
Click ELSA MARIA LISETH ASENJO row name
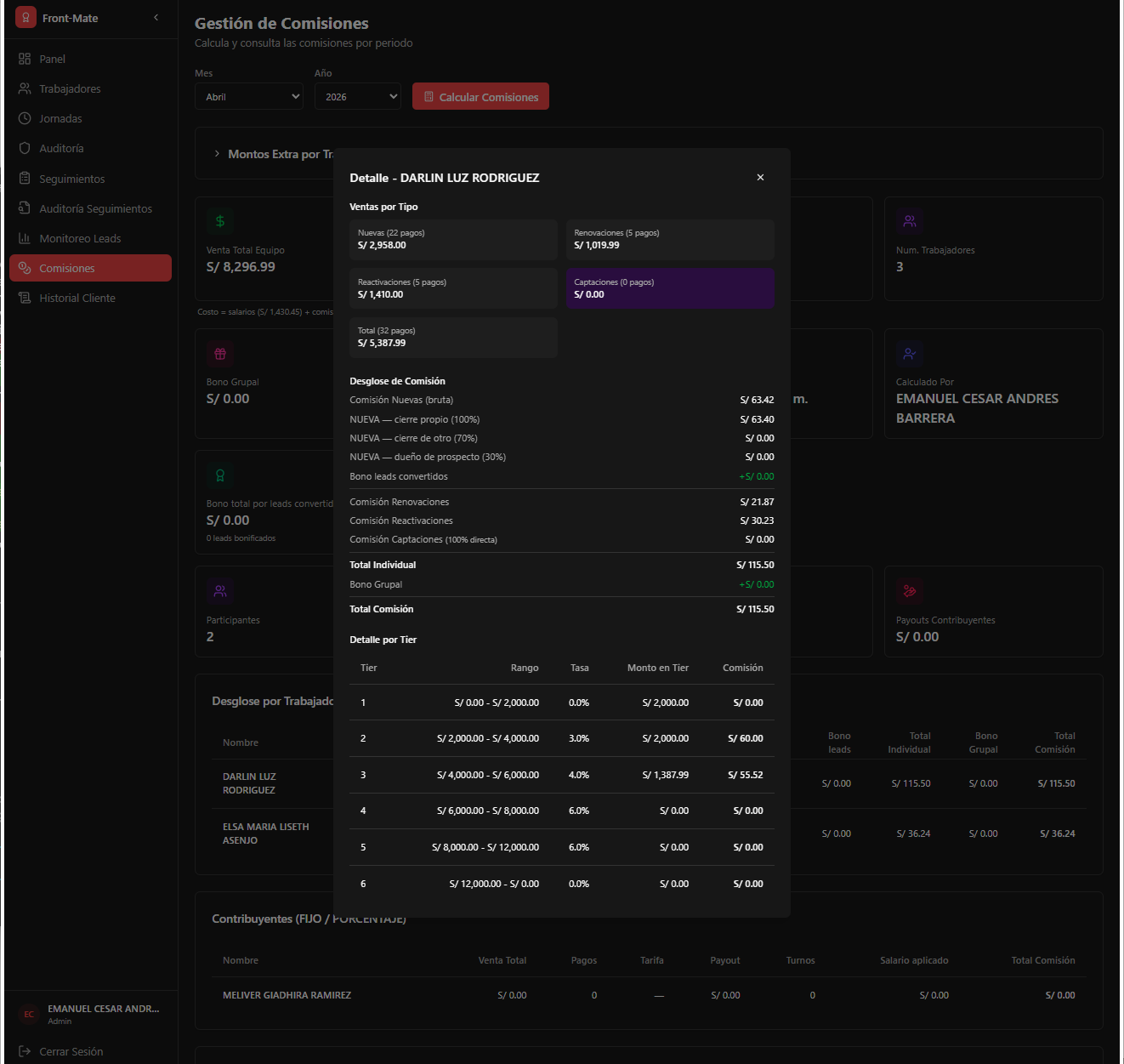pyautogui.click(x=266, y=834)
